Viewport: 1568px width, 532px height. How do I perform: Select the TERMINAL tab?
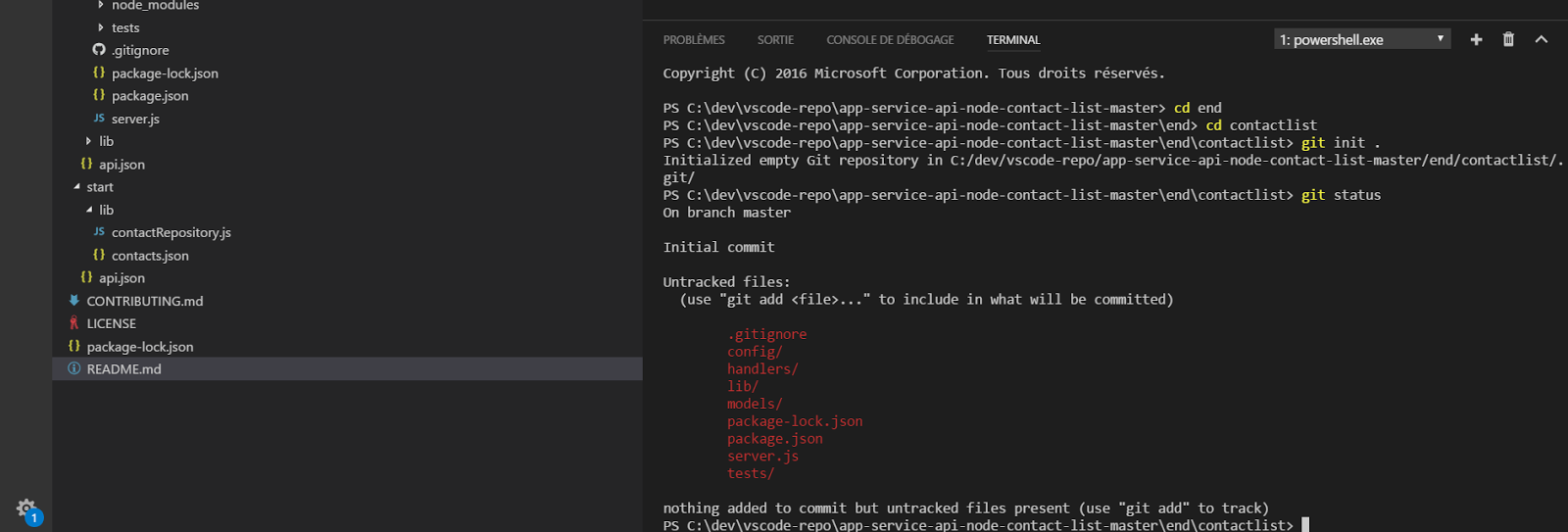pos(1013,40)
